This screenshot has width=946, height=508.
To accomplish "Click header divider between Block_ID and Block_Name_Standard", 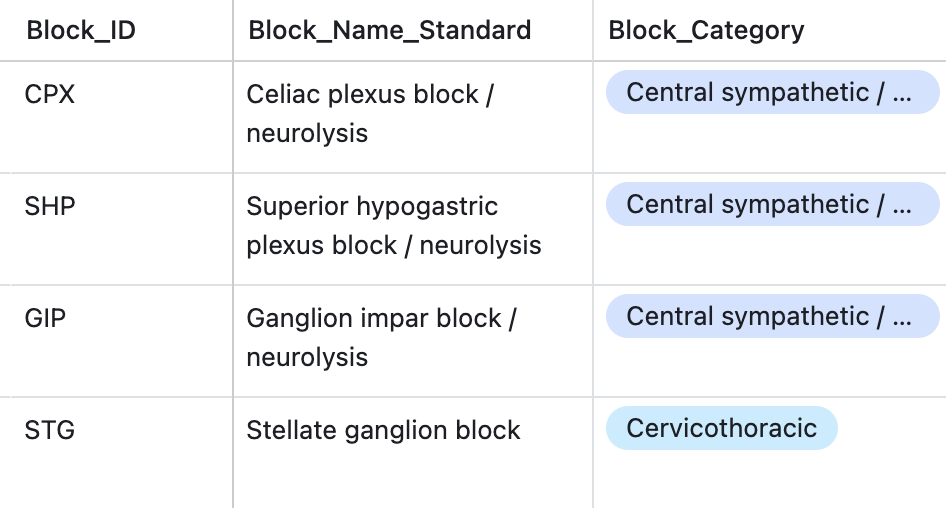I will click(233, 30).
